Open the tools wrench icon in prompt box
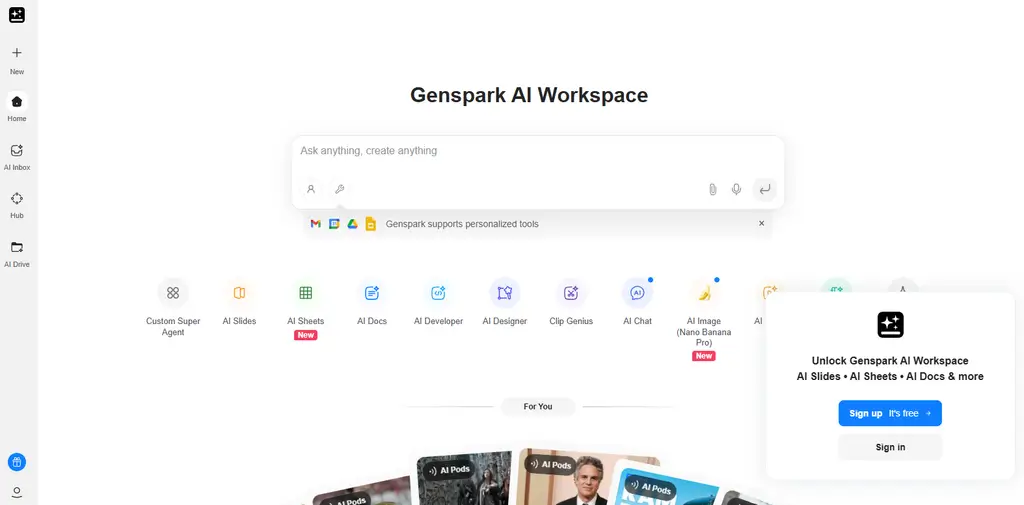The width and height of the screenshot is (1024, 505). click(340, 189)
